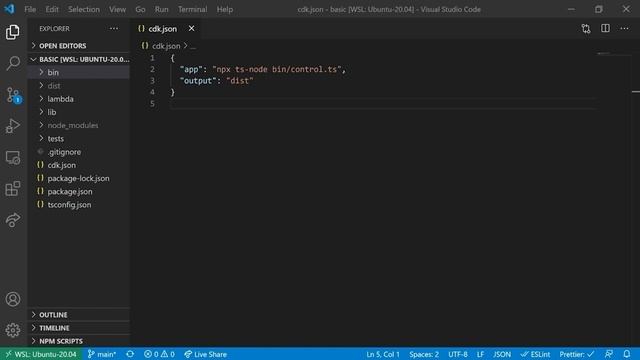Expand the lambda folder
This screenshot has height=360, width=640.
79,99
